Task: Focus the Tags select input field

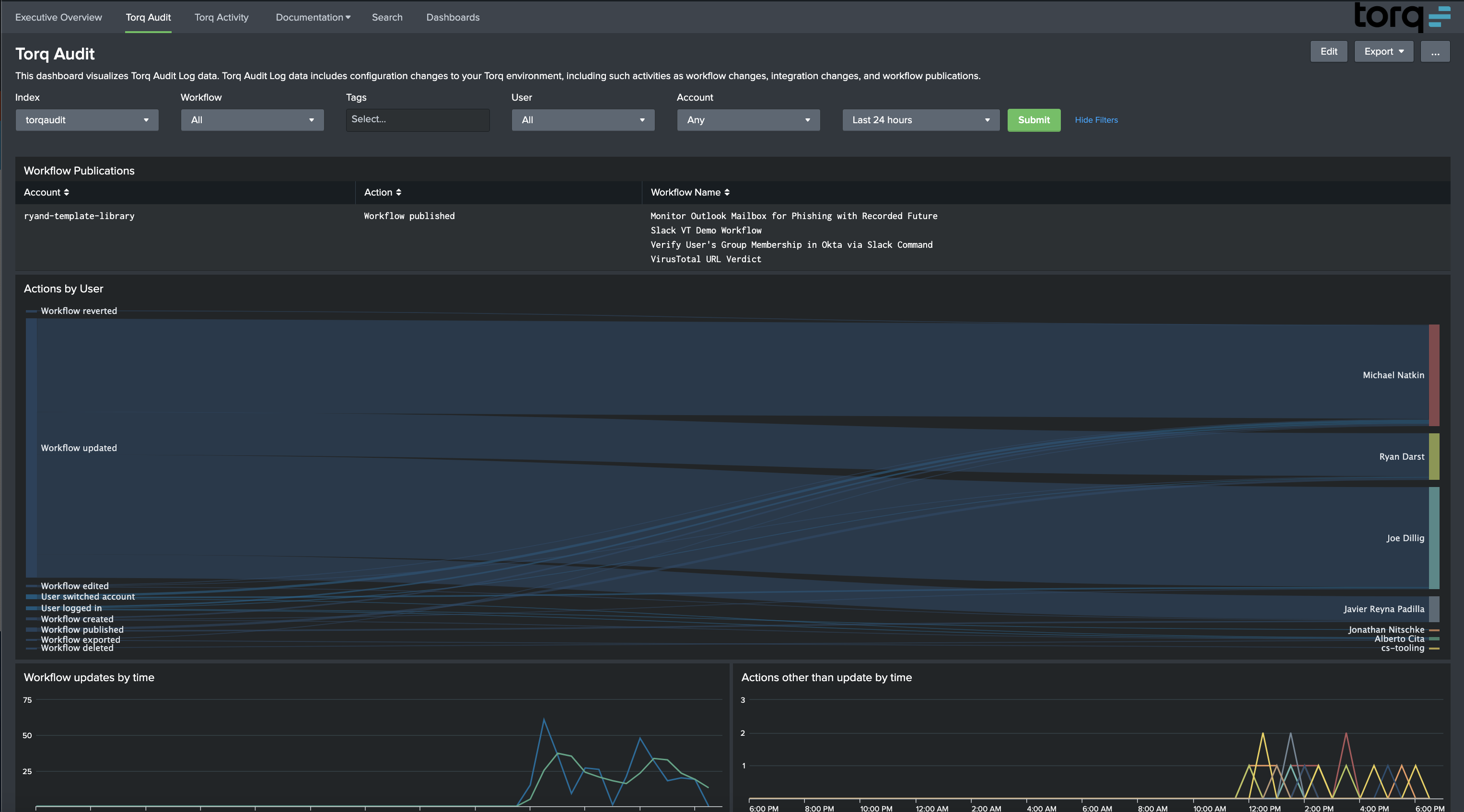Action: coord(418,120)
